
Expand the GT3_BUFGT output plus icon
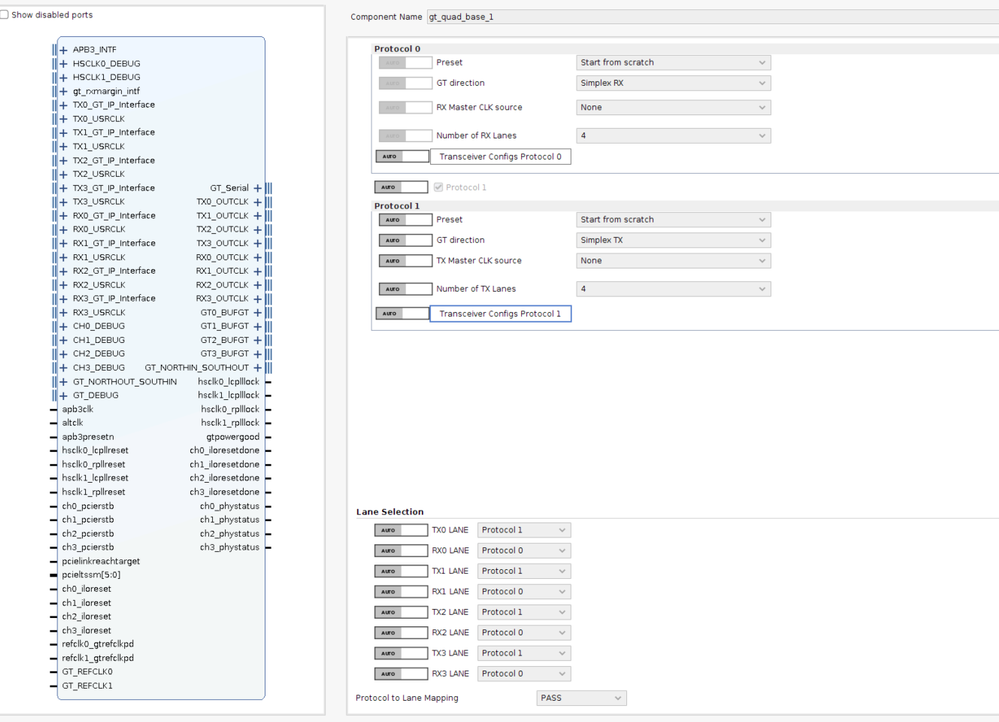(x=257, y=354)
